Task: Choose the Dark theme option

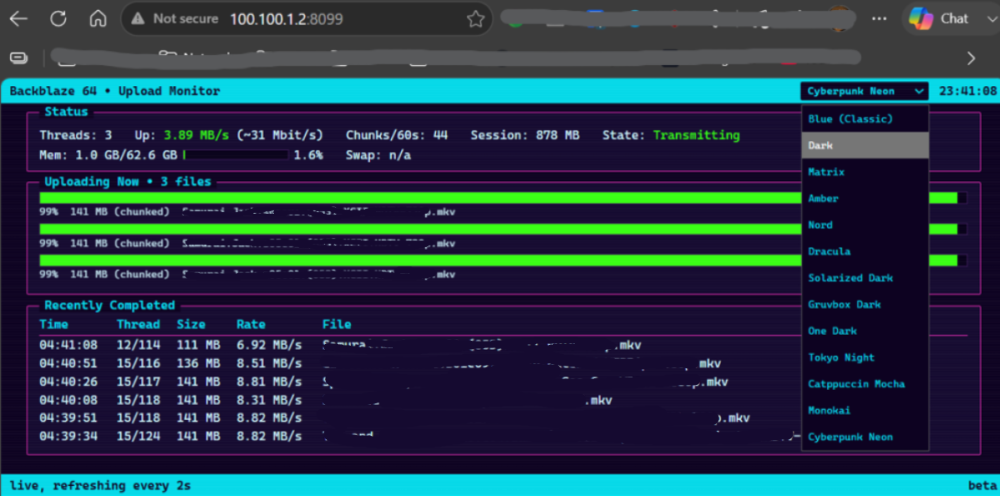Action: tap(865, 145)
